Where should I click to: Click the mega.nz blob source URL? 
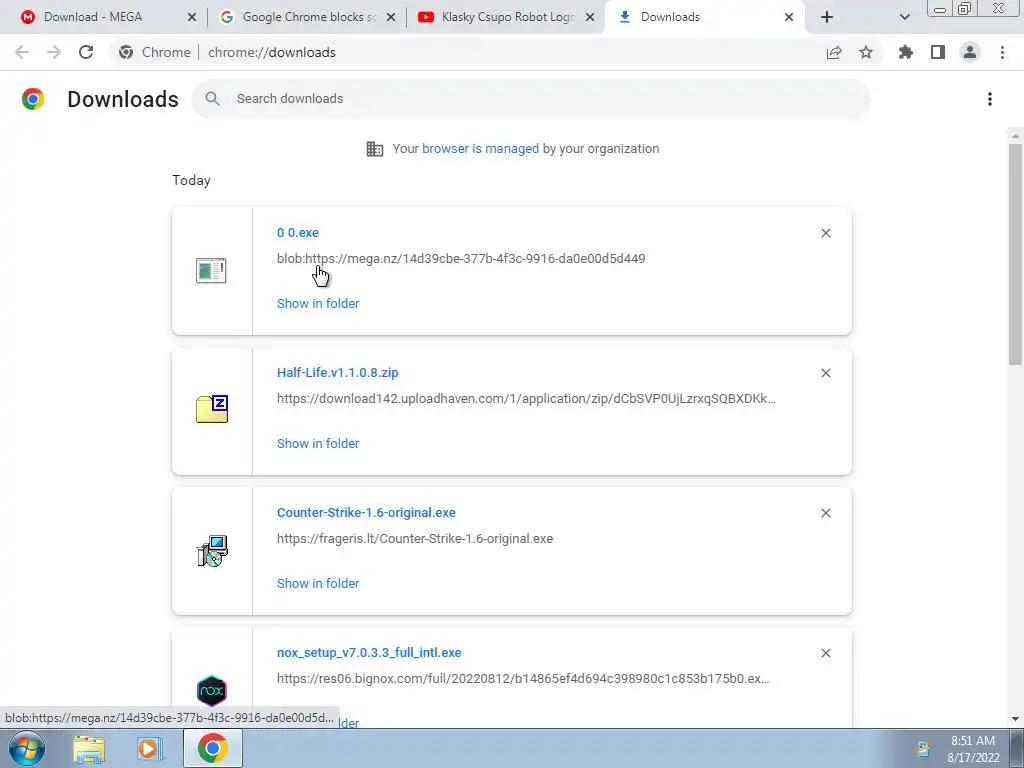[461, 259]
